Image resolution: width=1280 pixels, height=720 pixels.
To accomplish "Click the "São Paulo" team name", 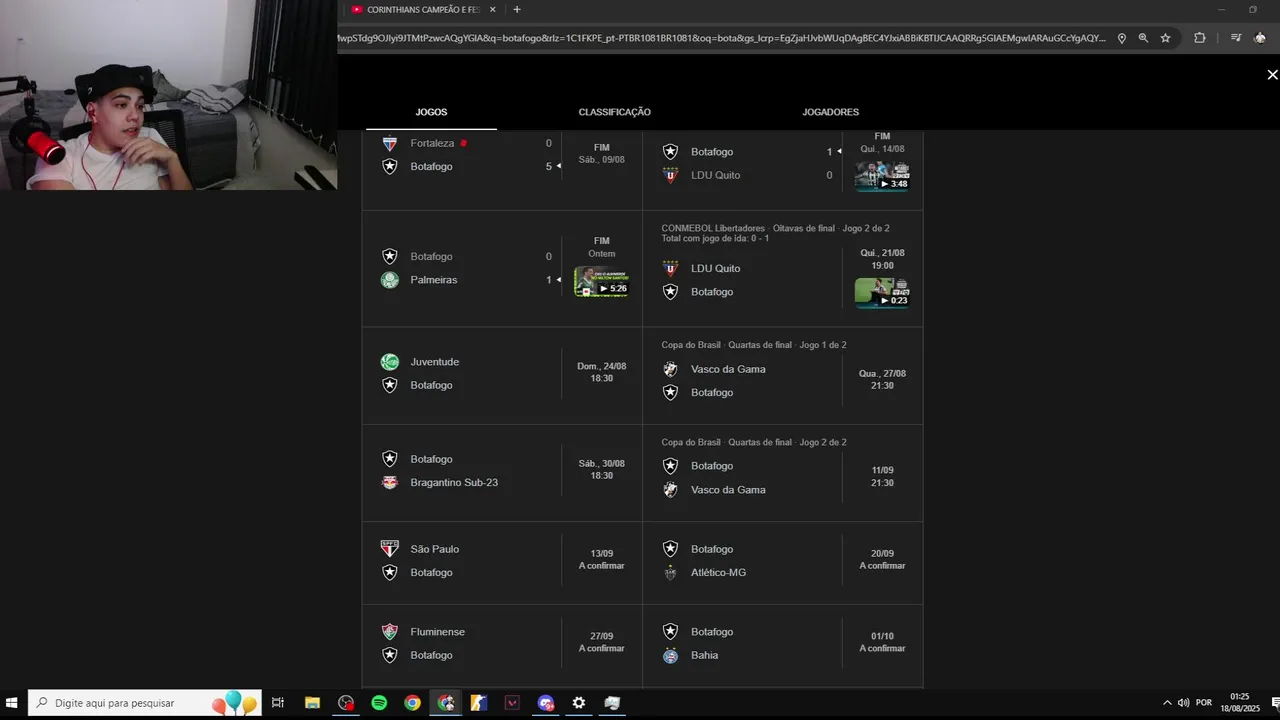I will pos(434,549).
